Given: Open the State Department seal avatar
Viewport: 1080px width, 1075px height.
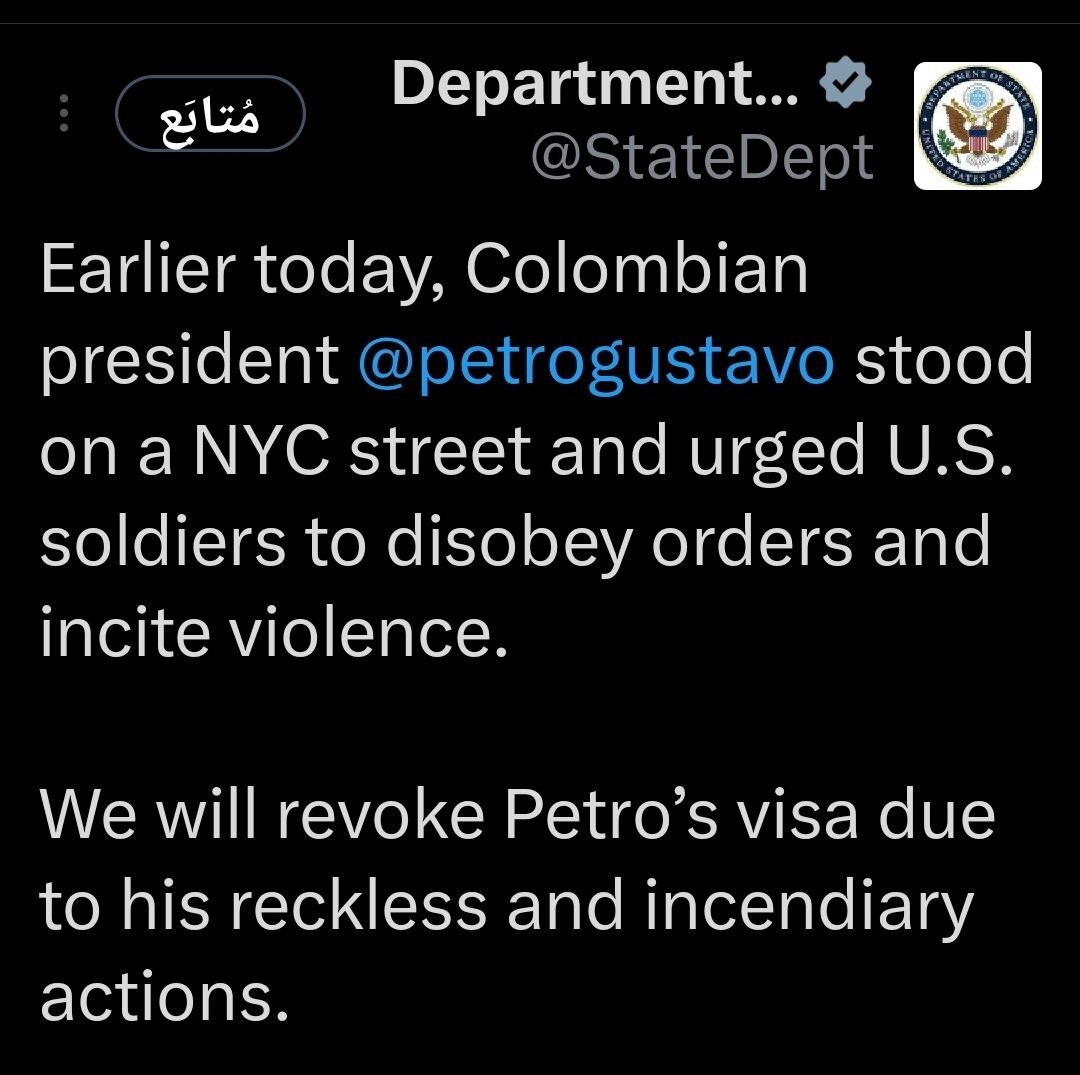Looking at the screenshot, I should pyautogui.click(x=977, y=126).
